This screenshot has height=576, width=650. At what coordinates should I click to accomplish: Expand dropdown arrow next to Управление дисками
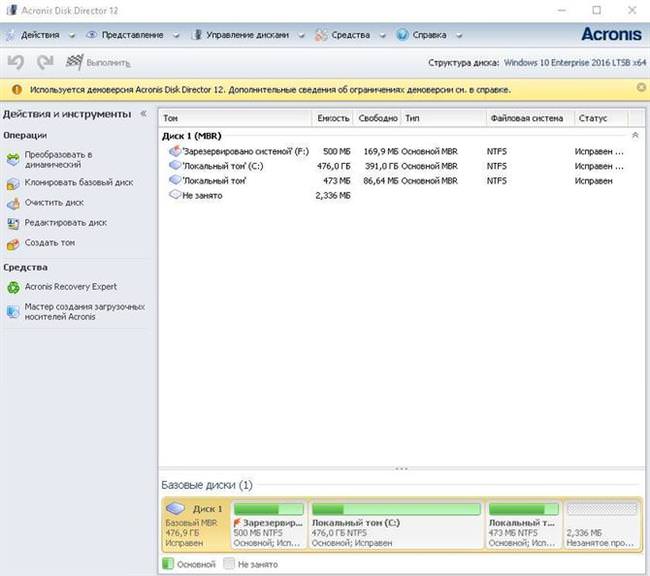tap(301, 36)
